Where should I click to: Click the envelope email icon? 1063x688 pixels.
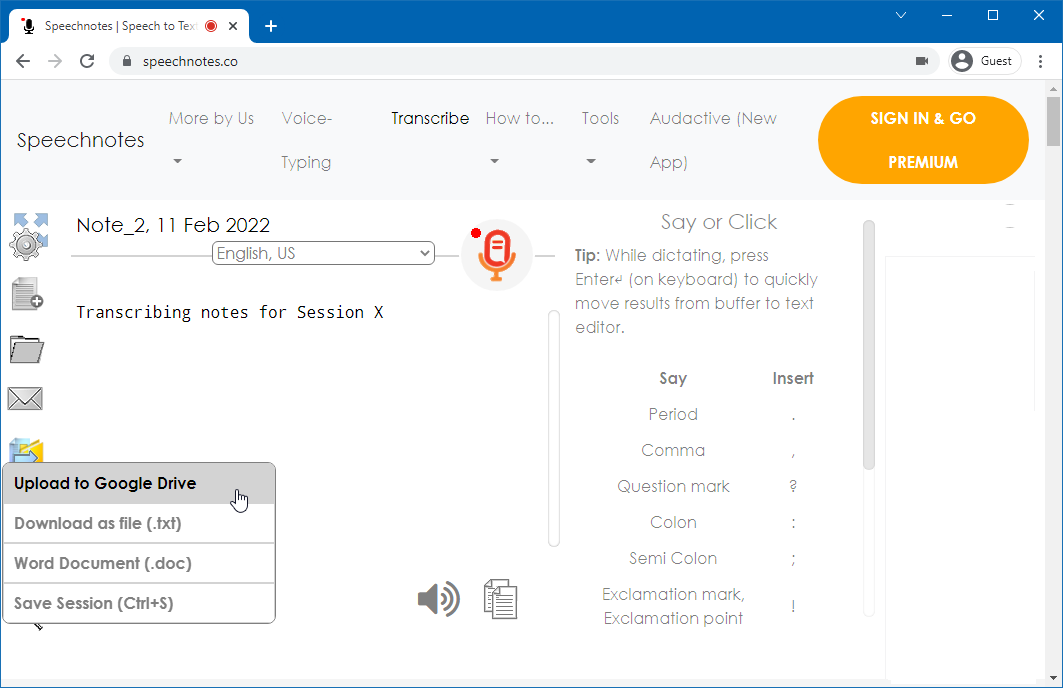(x=25, y=399)
